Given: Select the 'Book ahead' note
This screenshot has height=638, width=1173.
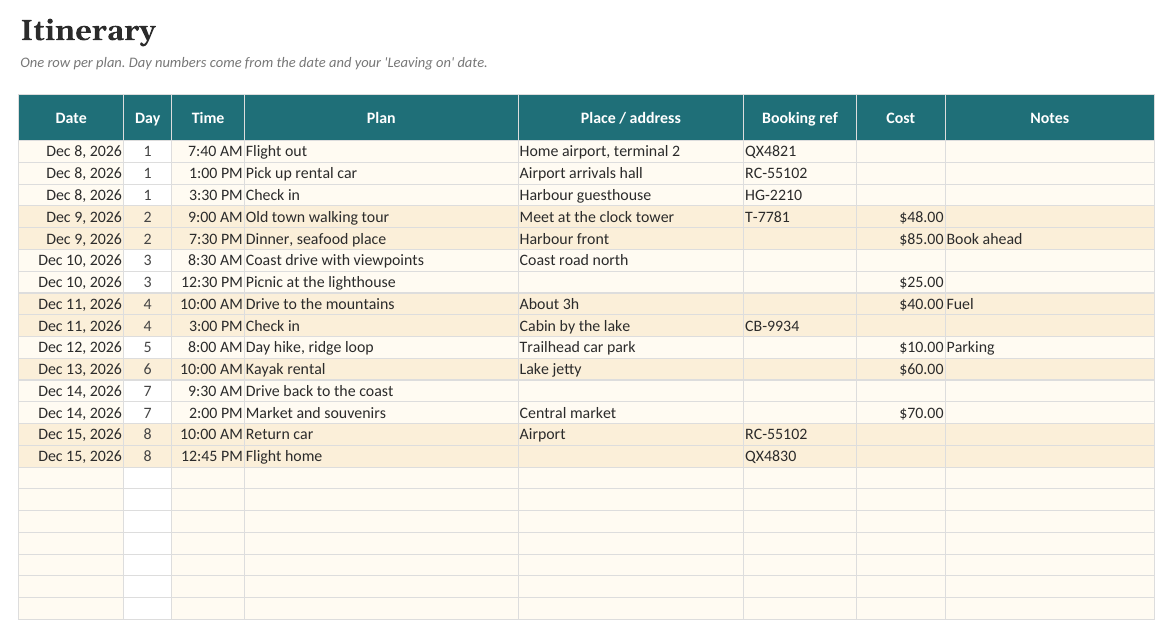Looking at the screenshot, I should [1050, 239].
